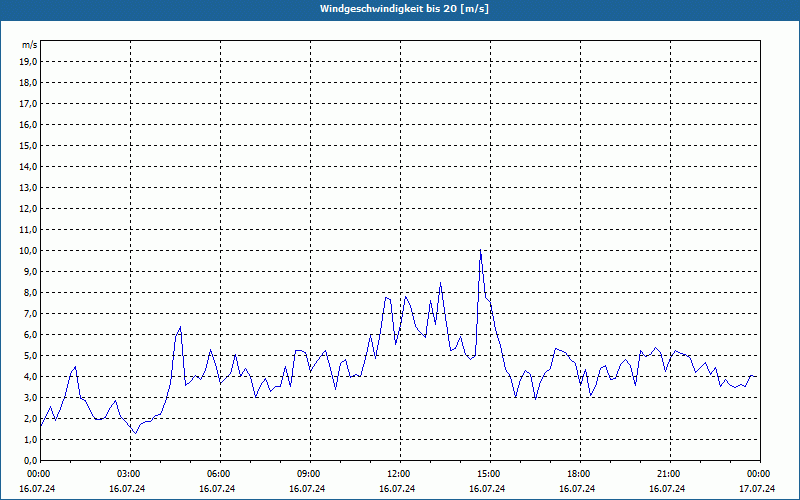
Task: Click the 17.07.24 date label
Action: 757,489
